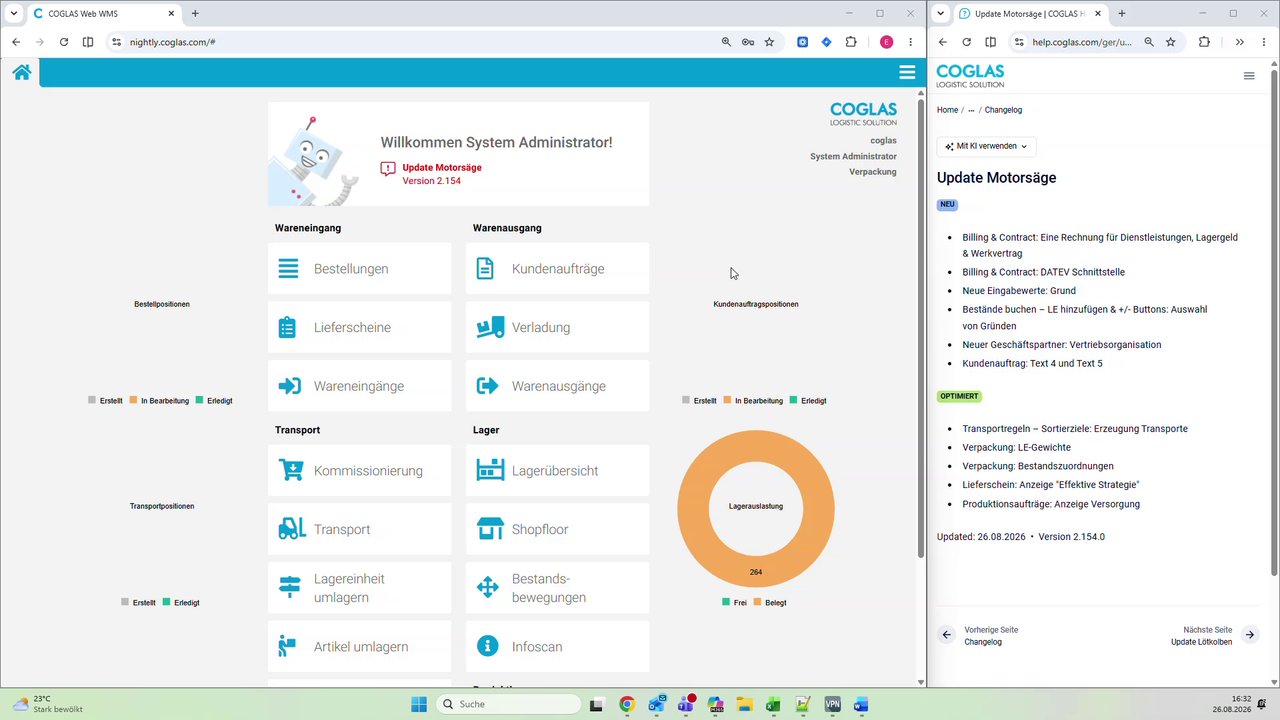Toggle Erledigt legend in Kundenauftragspositionen chart
Screen dimensions: 1280x720
[x=809, y=400]
